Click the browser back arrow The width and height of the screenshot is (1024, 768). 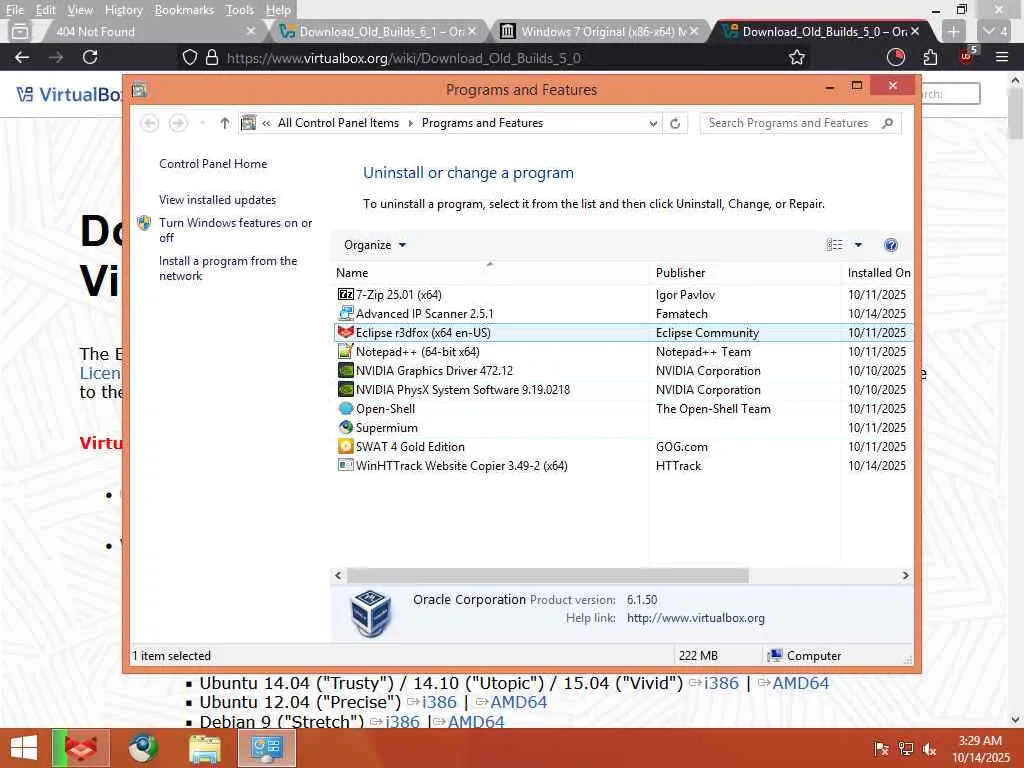pyautogui.click(x=22, y=57)
